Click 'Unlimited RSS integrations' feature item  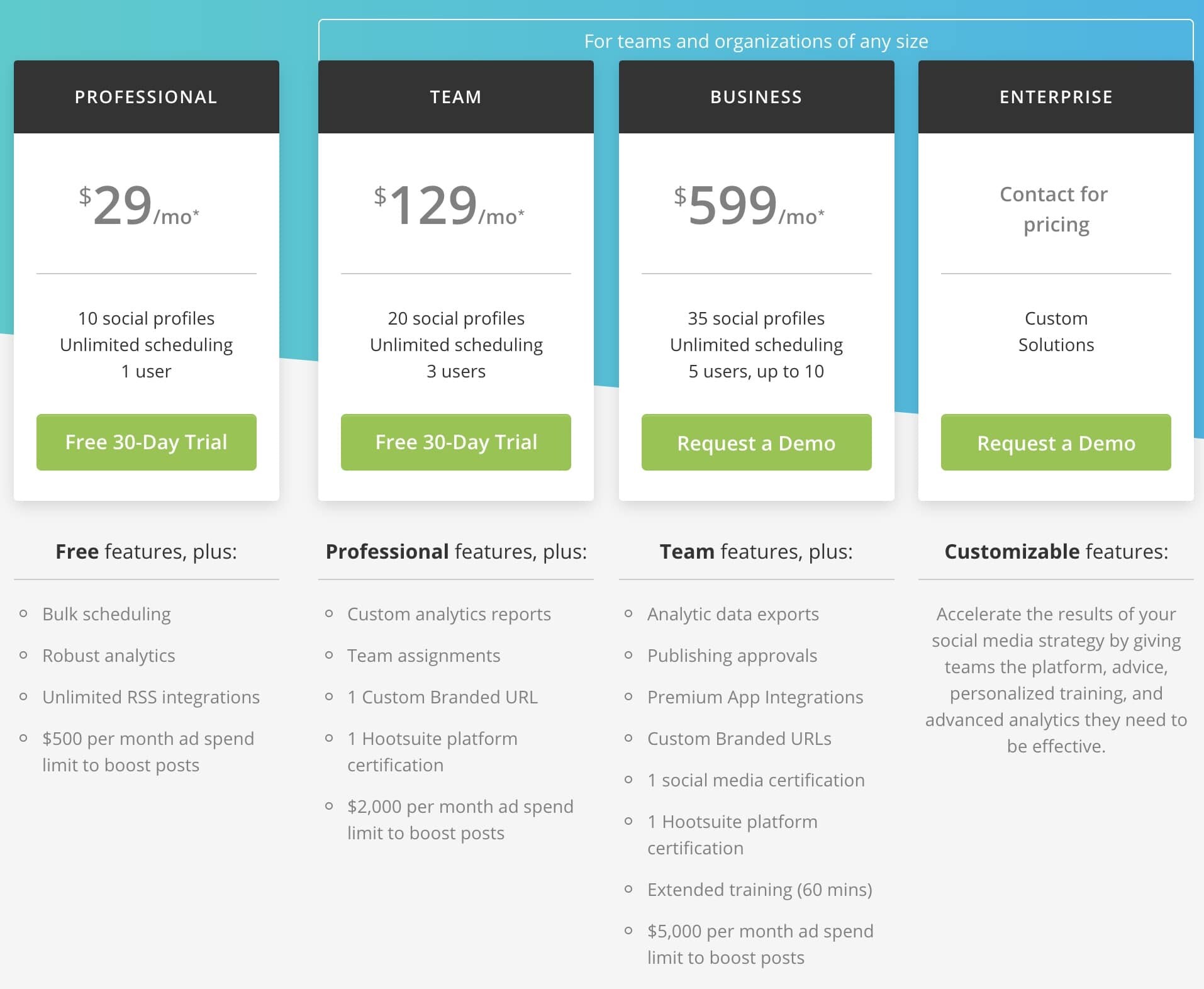tap(150, 697)
